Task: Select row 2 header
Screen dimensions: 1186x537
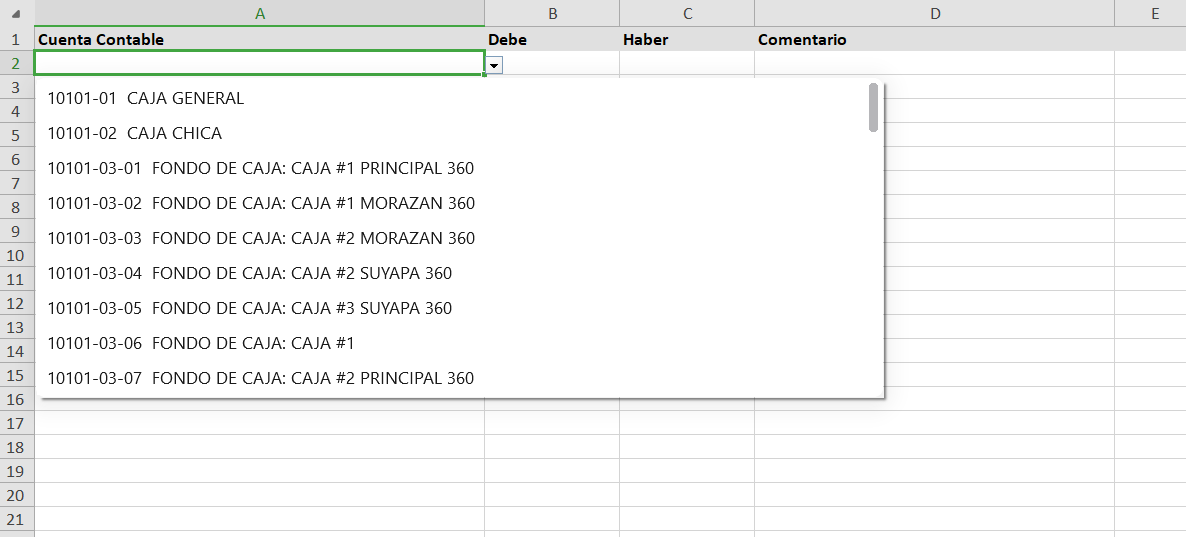Action: [17, 63]
